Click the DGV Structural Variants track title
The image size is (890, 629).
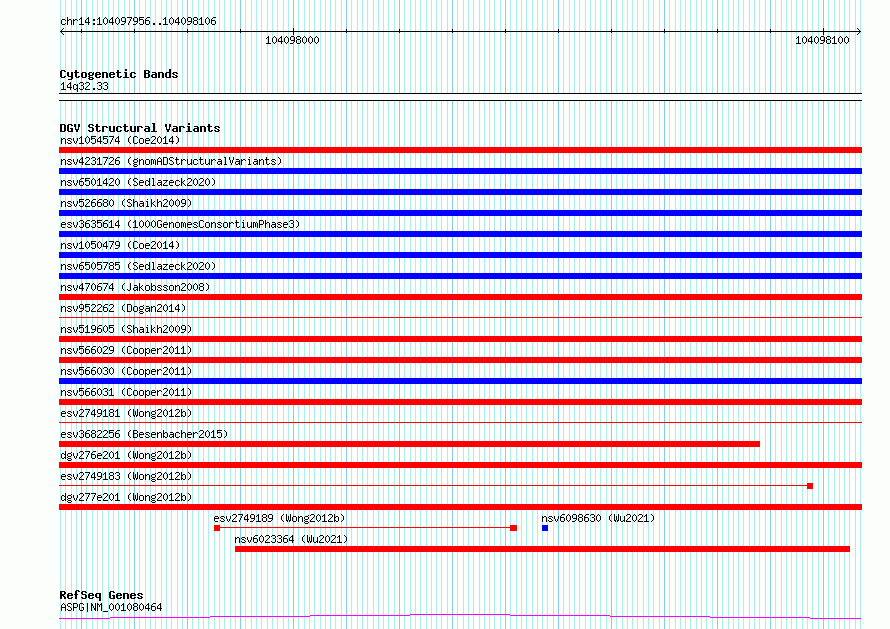click(140, 128)
